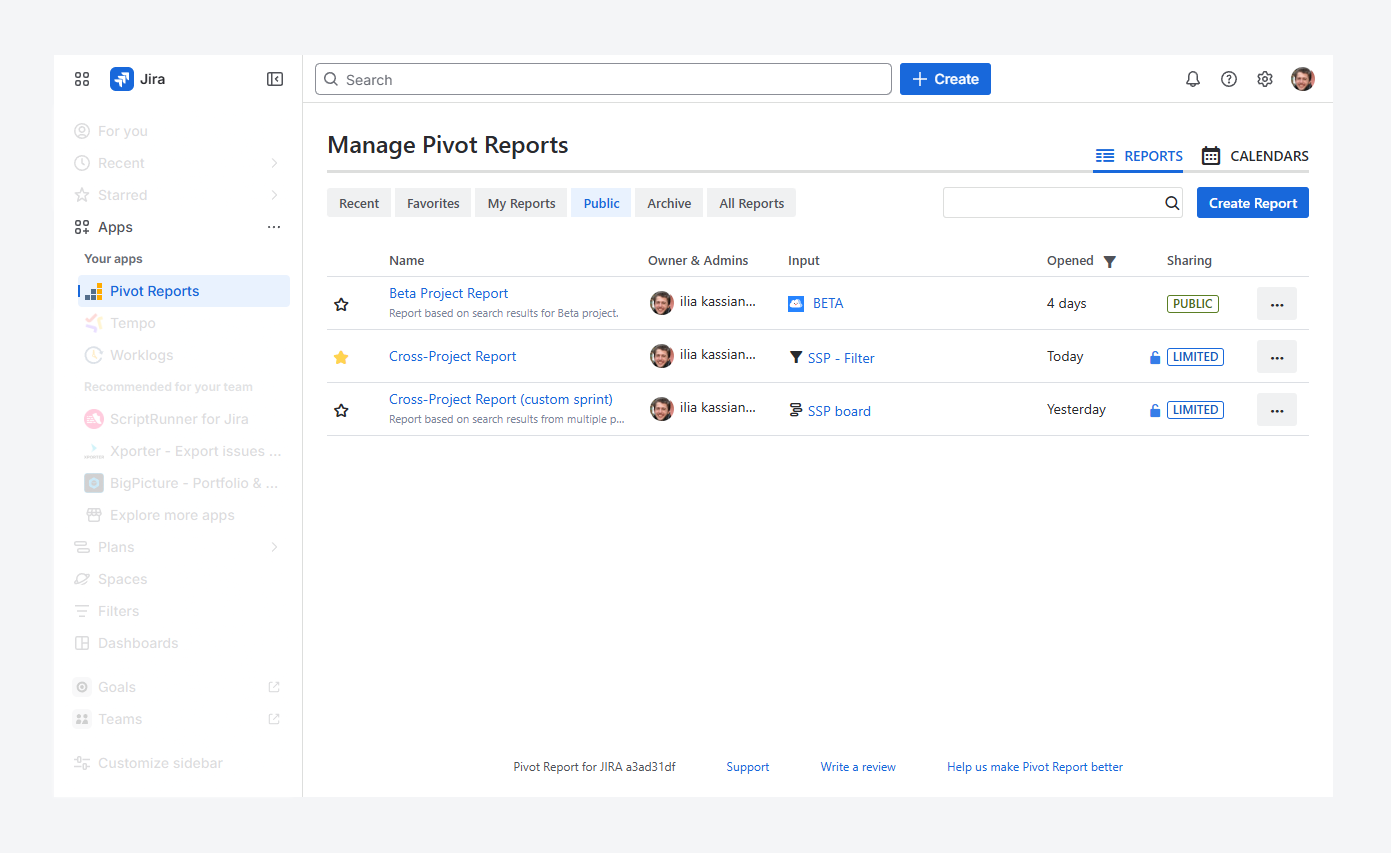Click the LIMITED badge in Cross-Project Report row
This screenshot has height=853, width=1391.
point(1196,357)
